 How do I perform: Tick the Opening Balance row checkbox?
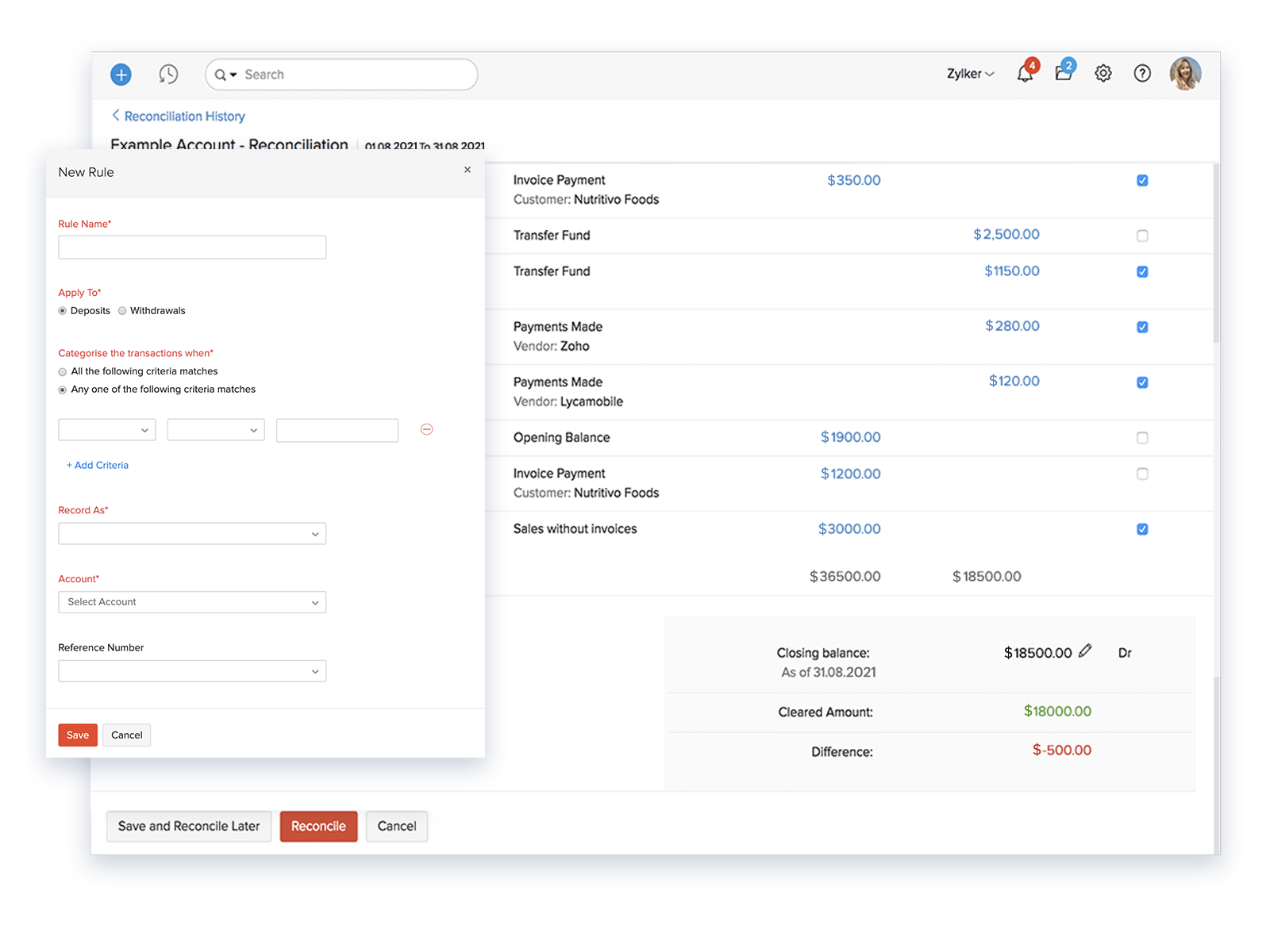[x=1142, y=438]
